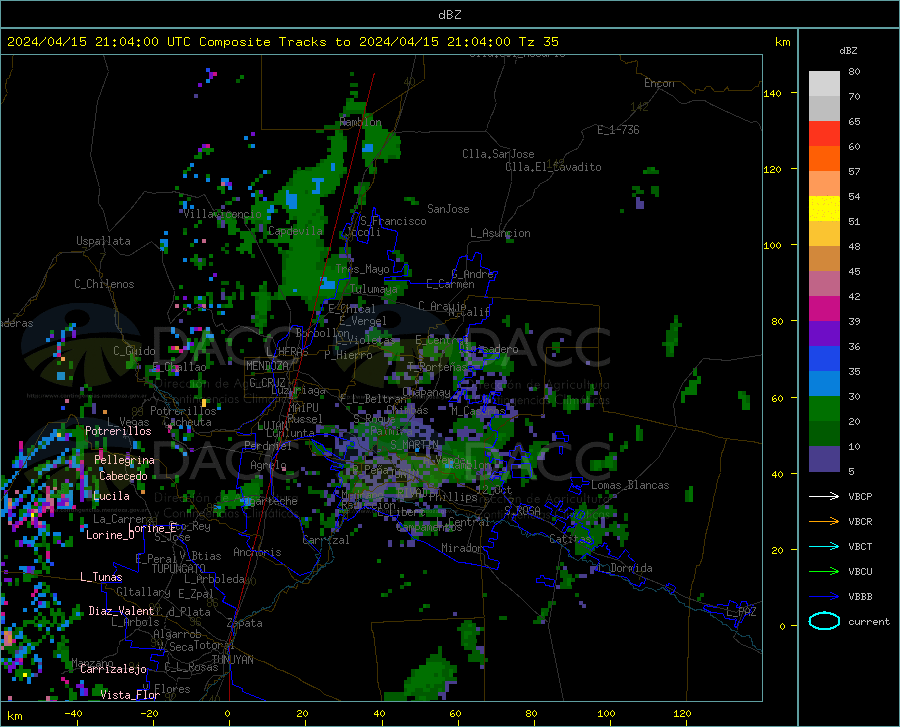This screenshot has height=727, width=900.
Task: Select the 20-30 dBZ bright green swatch
Action: 824,409
